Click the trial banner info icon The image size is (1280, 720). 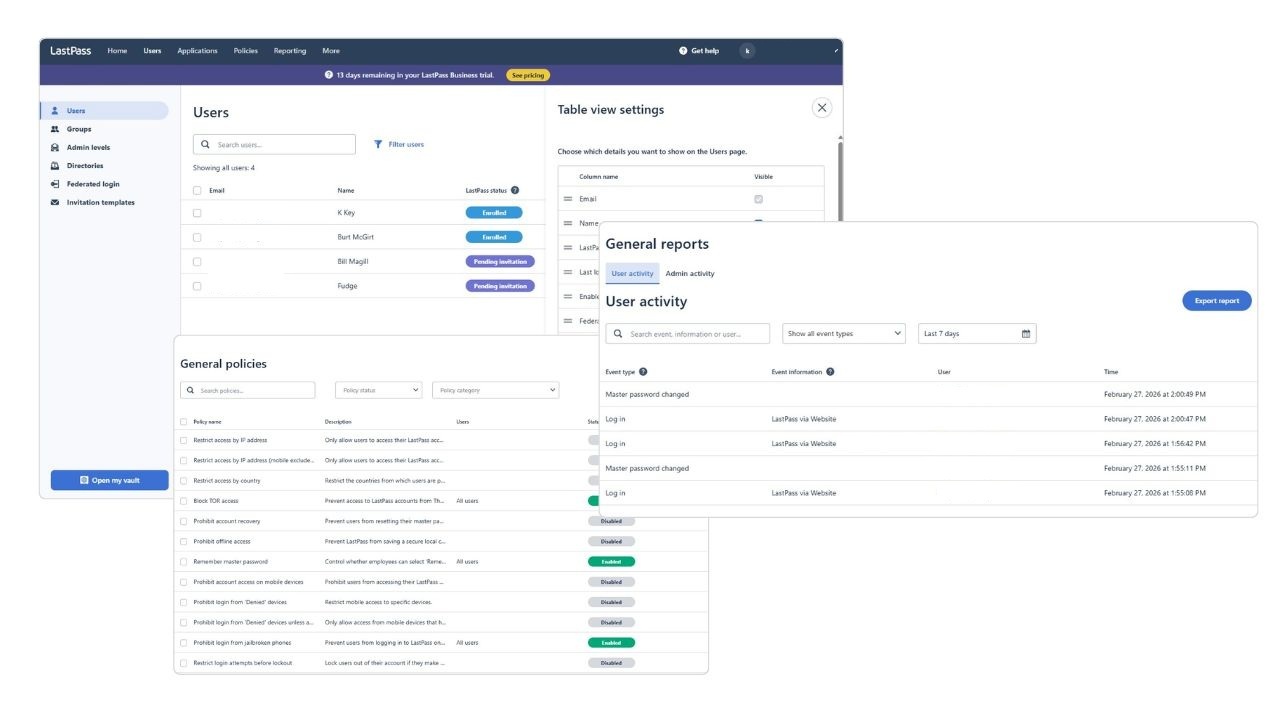(x=329, y=75)
